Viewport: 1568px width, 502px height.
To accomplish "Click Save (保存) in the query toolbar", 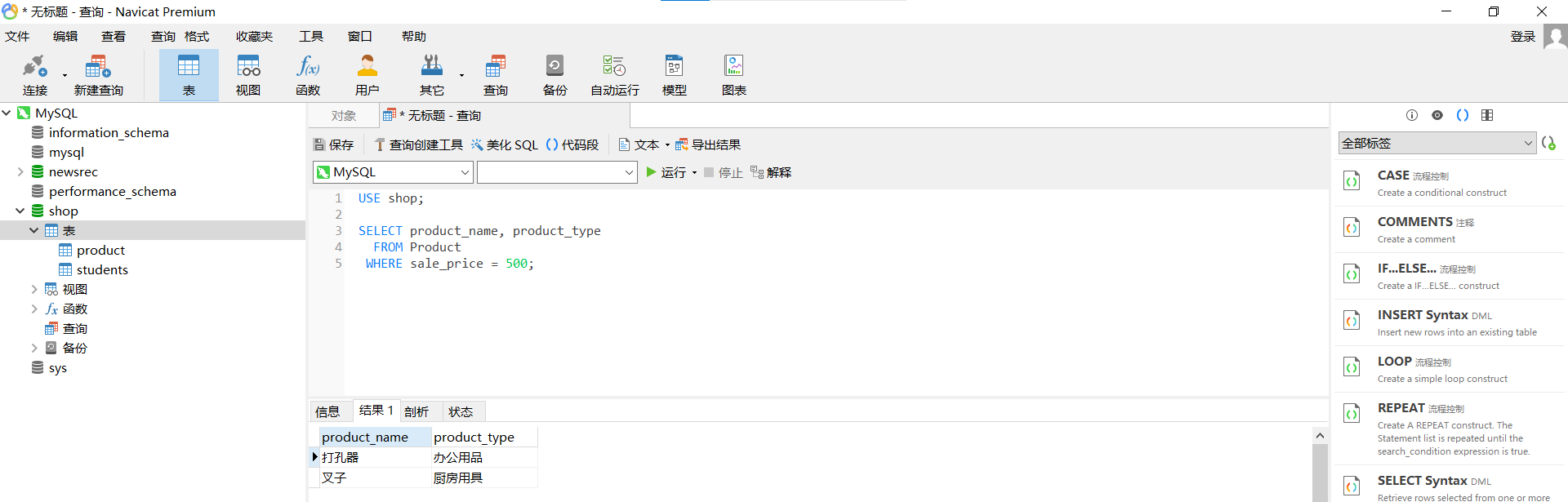I will (x=333, y=144).
